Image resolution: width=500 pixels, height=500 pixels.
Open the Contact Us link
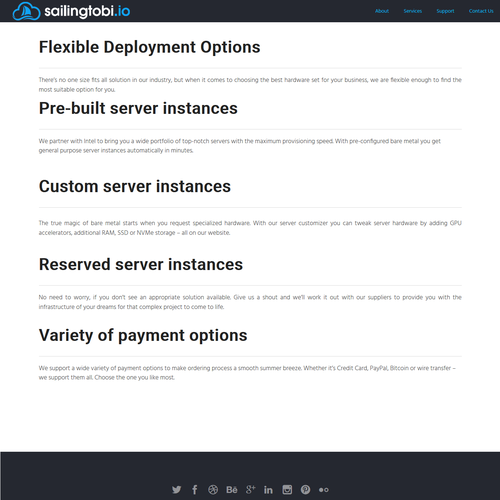pos(481,11)
